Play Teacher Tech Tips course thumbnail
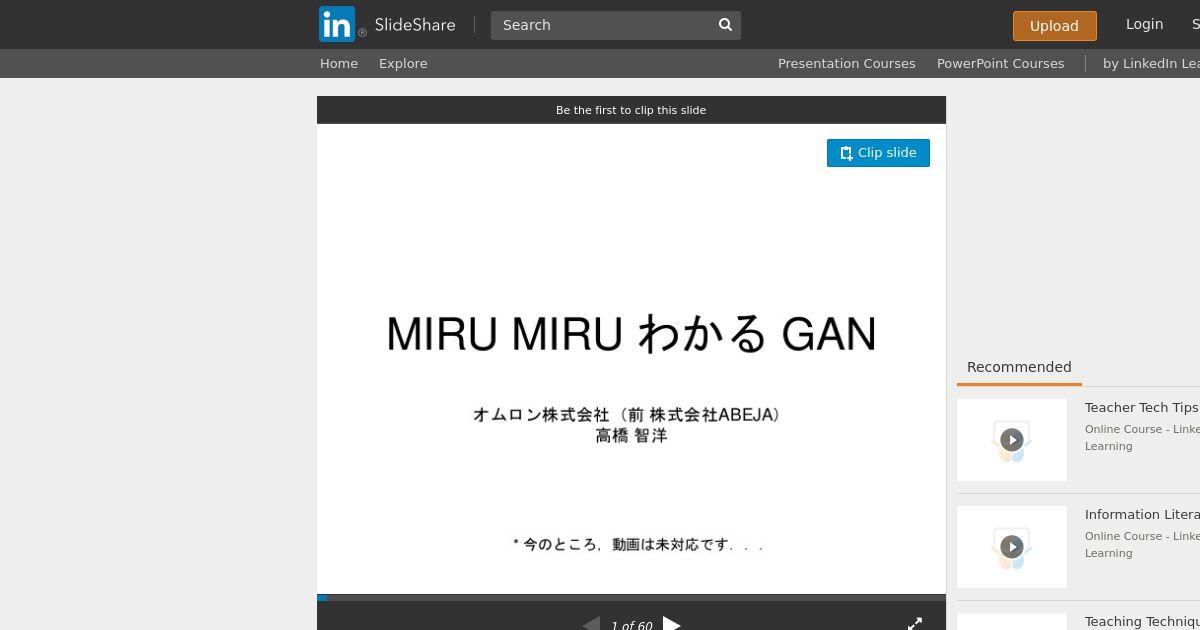Viewport: 1200px width, 630px height. [1012, 440]
